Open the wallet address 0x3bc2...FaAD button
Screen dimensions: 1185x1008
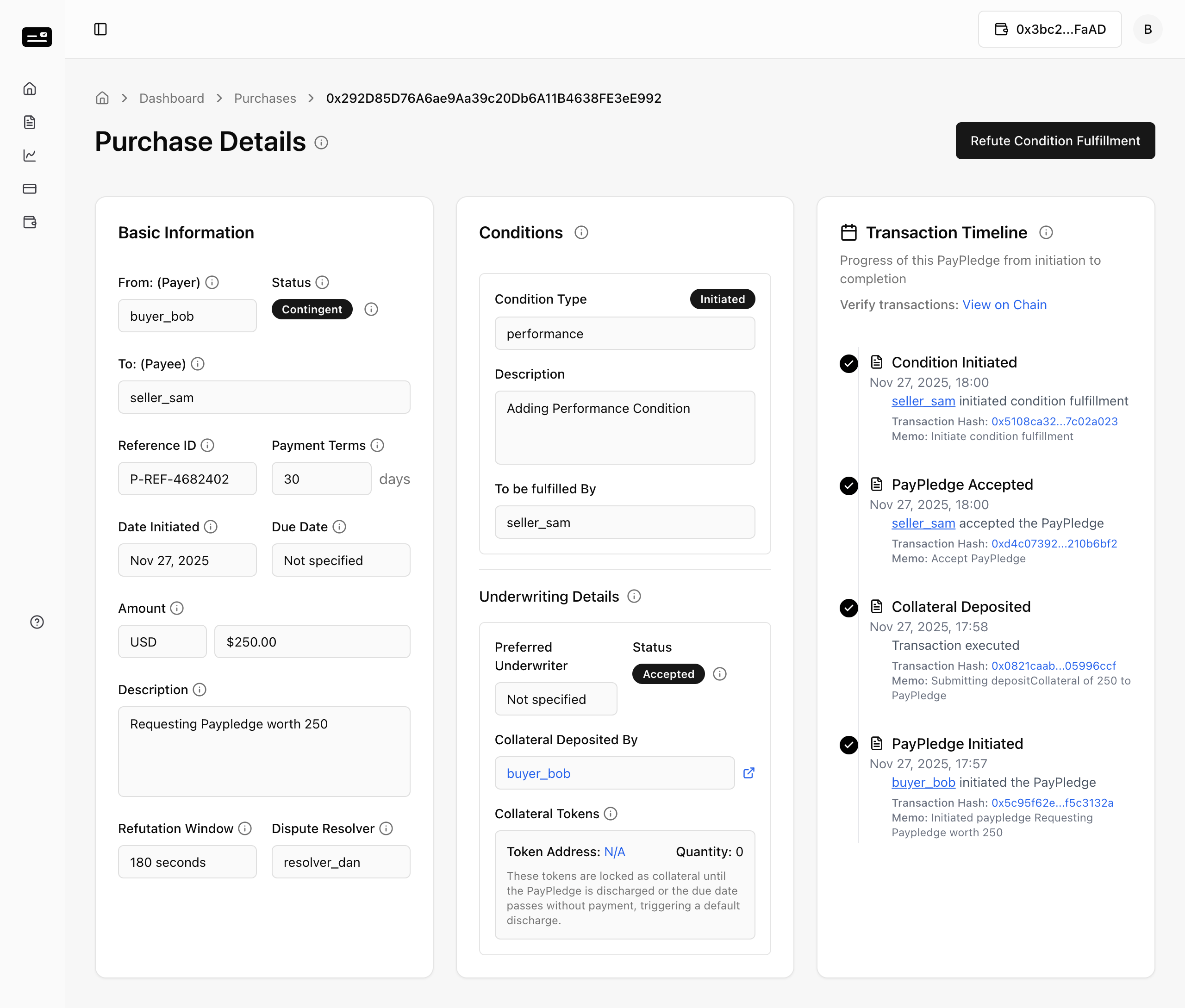click(1050, 29)
